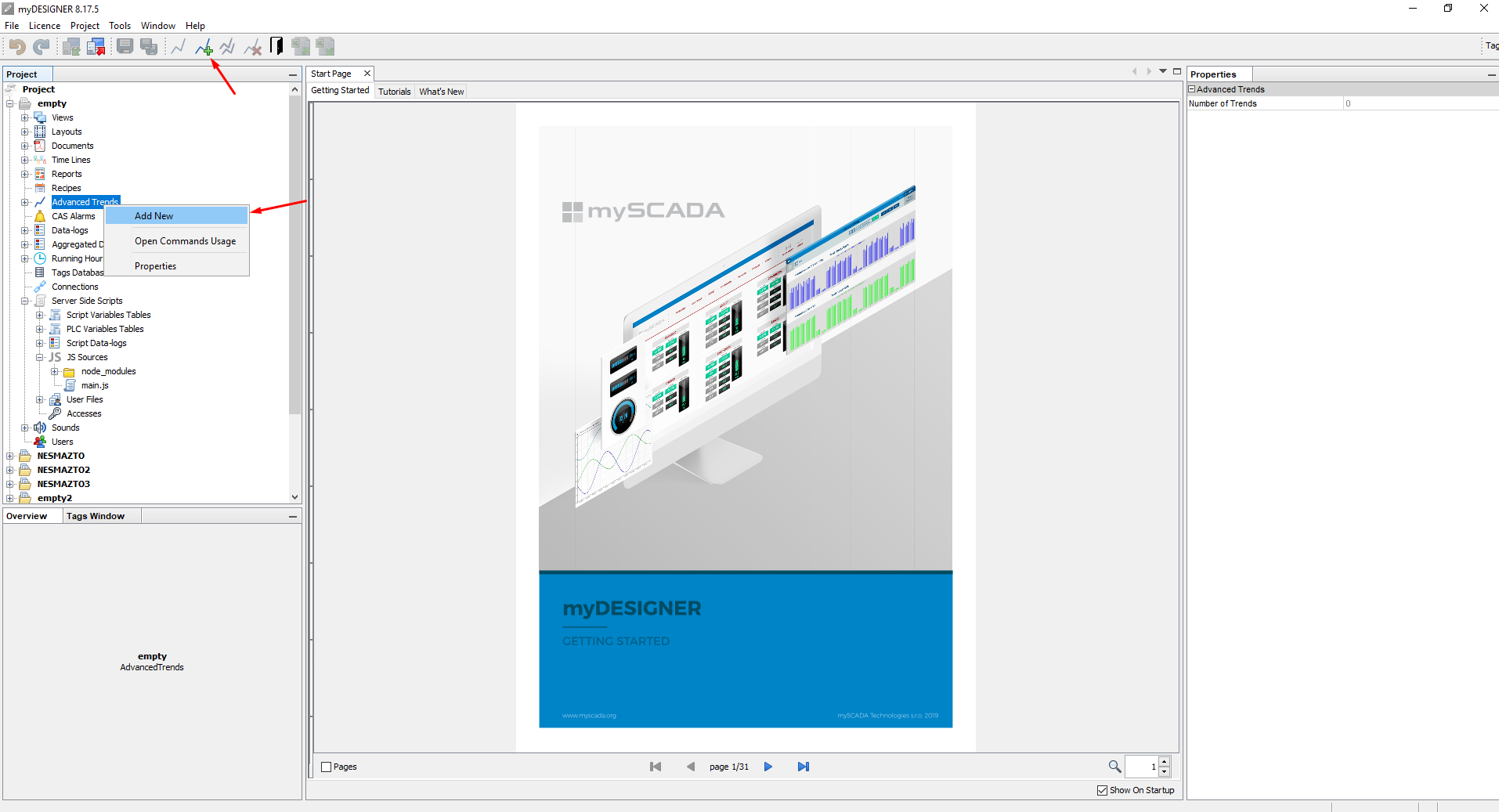Click the single floppy Save icon
This screenshot has width=1499, height=812.
(125, 47)
